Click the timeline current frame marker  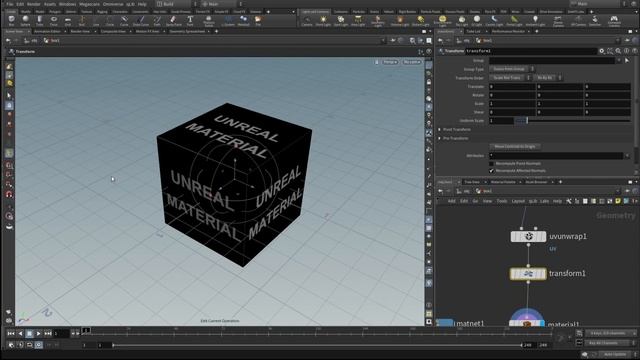(x=86, y=330)
